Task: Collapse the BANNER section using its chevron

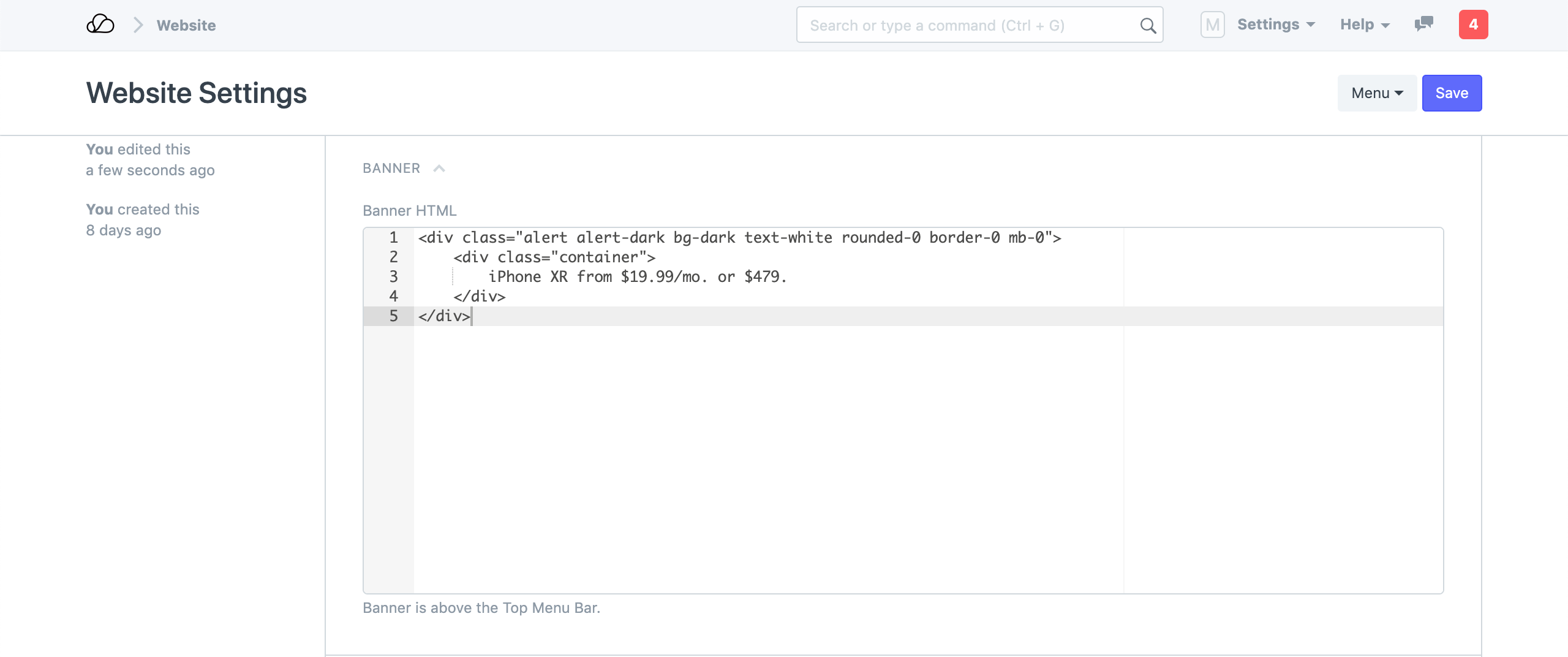Action: click(439, 169)
